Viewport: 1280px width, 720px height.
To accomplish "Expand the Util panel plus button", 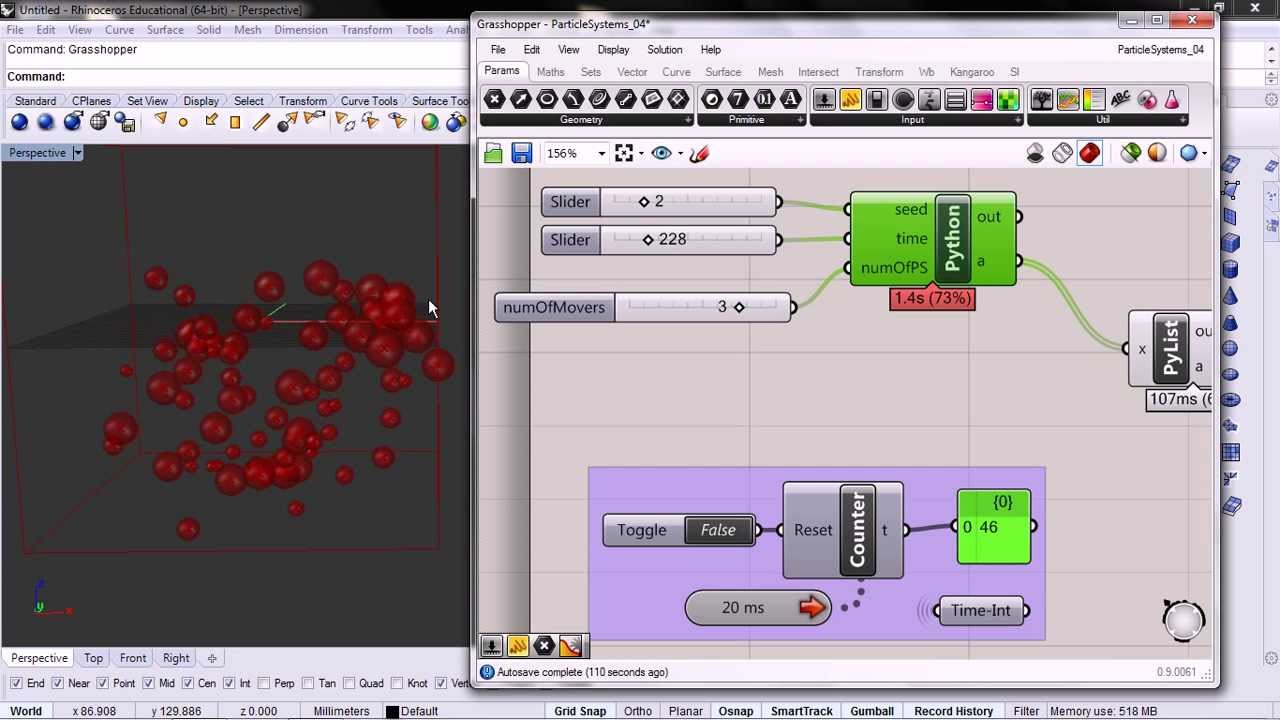I will tap(1183, 120).
